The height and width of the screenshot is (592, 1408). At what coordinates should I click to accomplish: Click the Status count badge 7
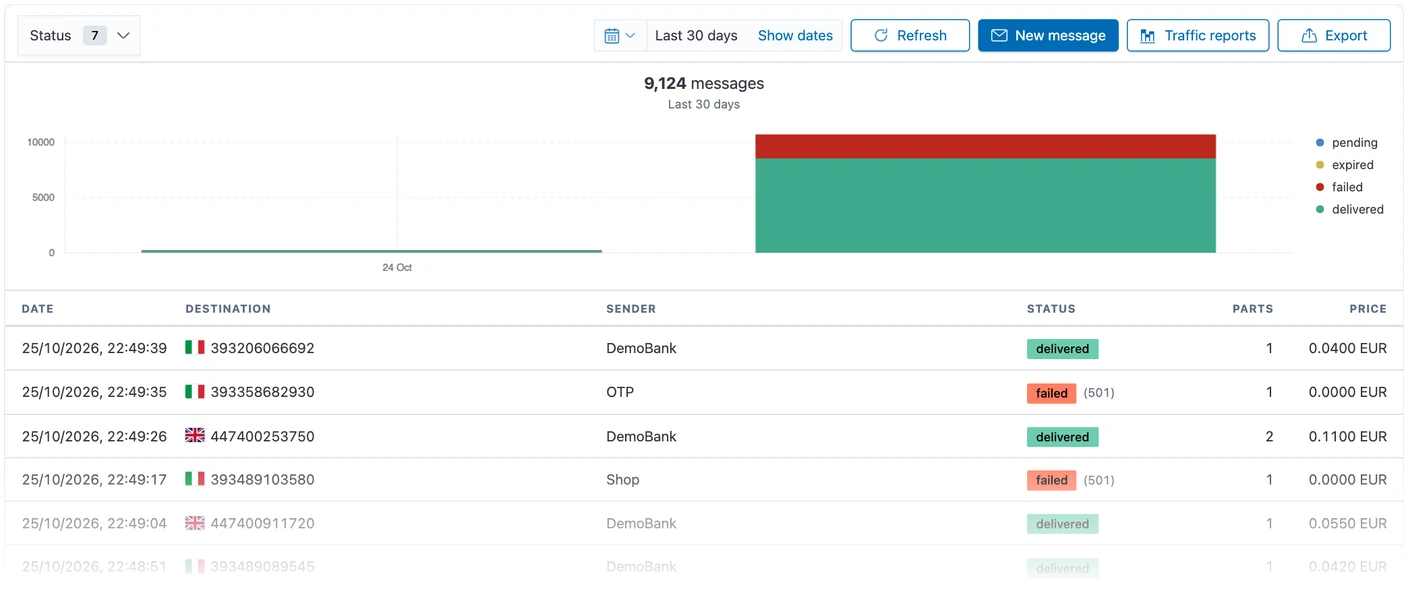94,35
